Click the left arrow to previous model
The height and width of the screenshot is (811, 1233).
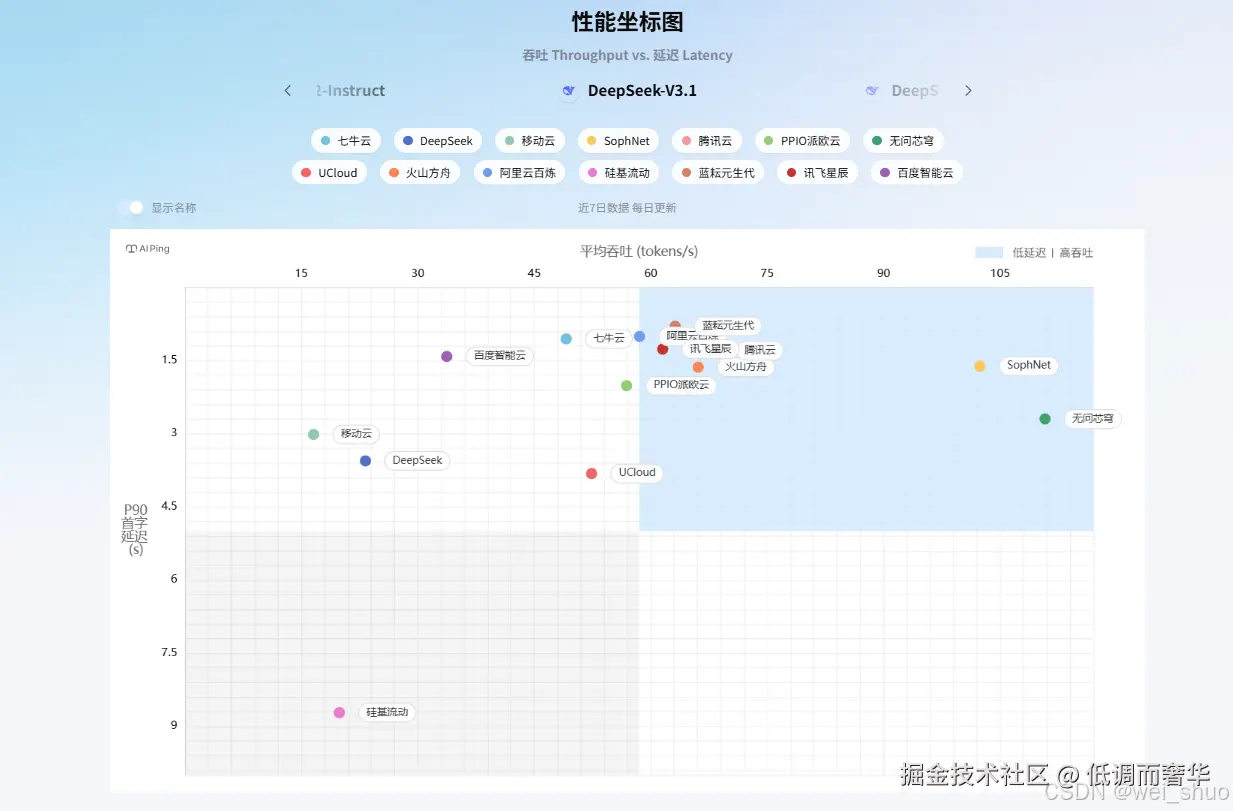pos(287,90)
